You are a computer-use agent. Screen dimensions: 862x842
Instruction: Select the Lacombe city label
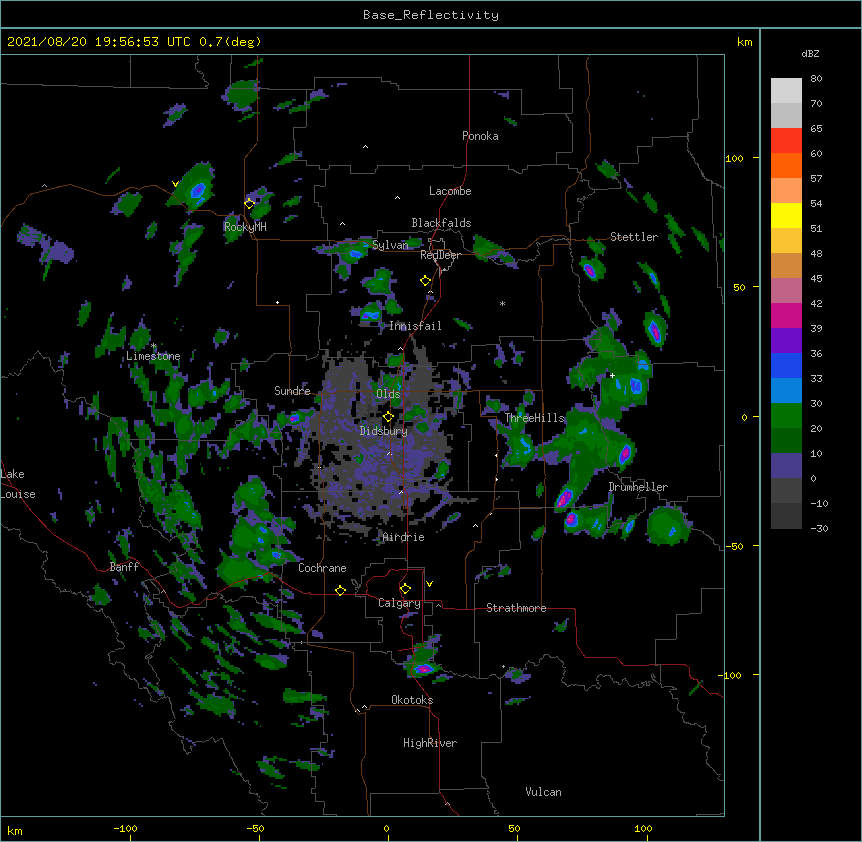click(x=450, y=191)
